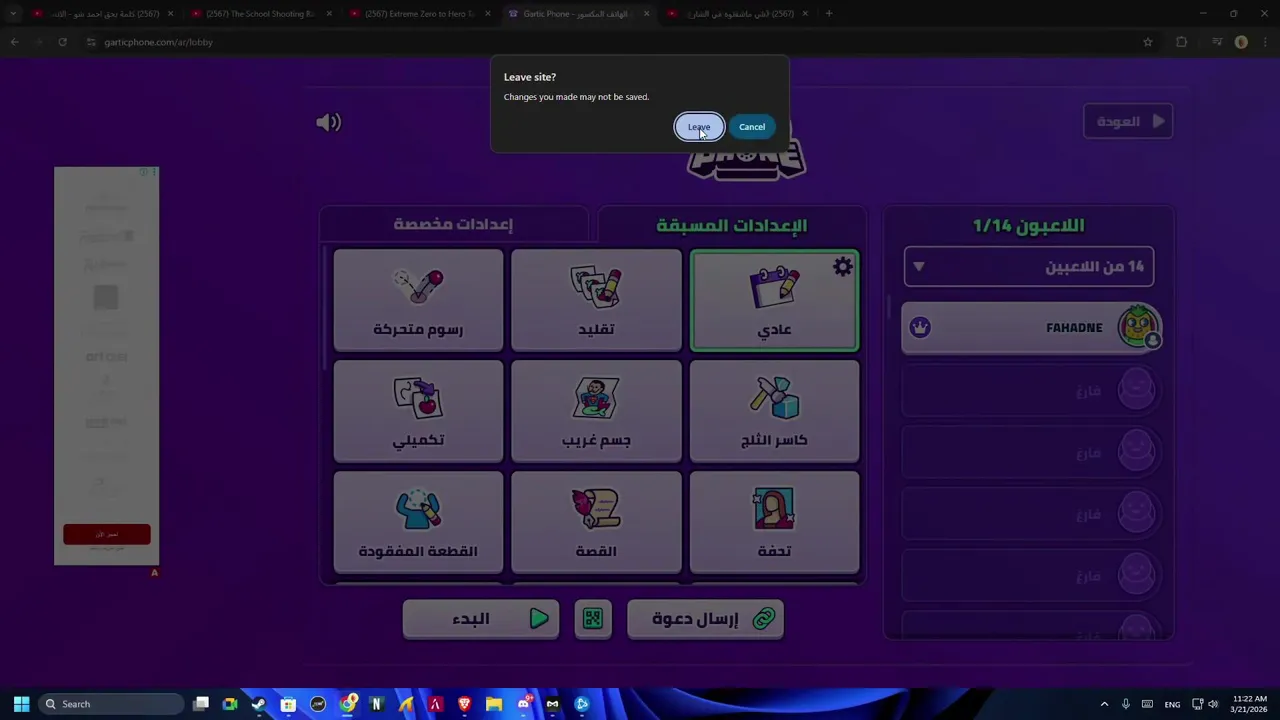The image size is (1280, 720).
Task: Open a new browser tab
Action: point(829,14)
